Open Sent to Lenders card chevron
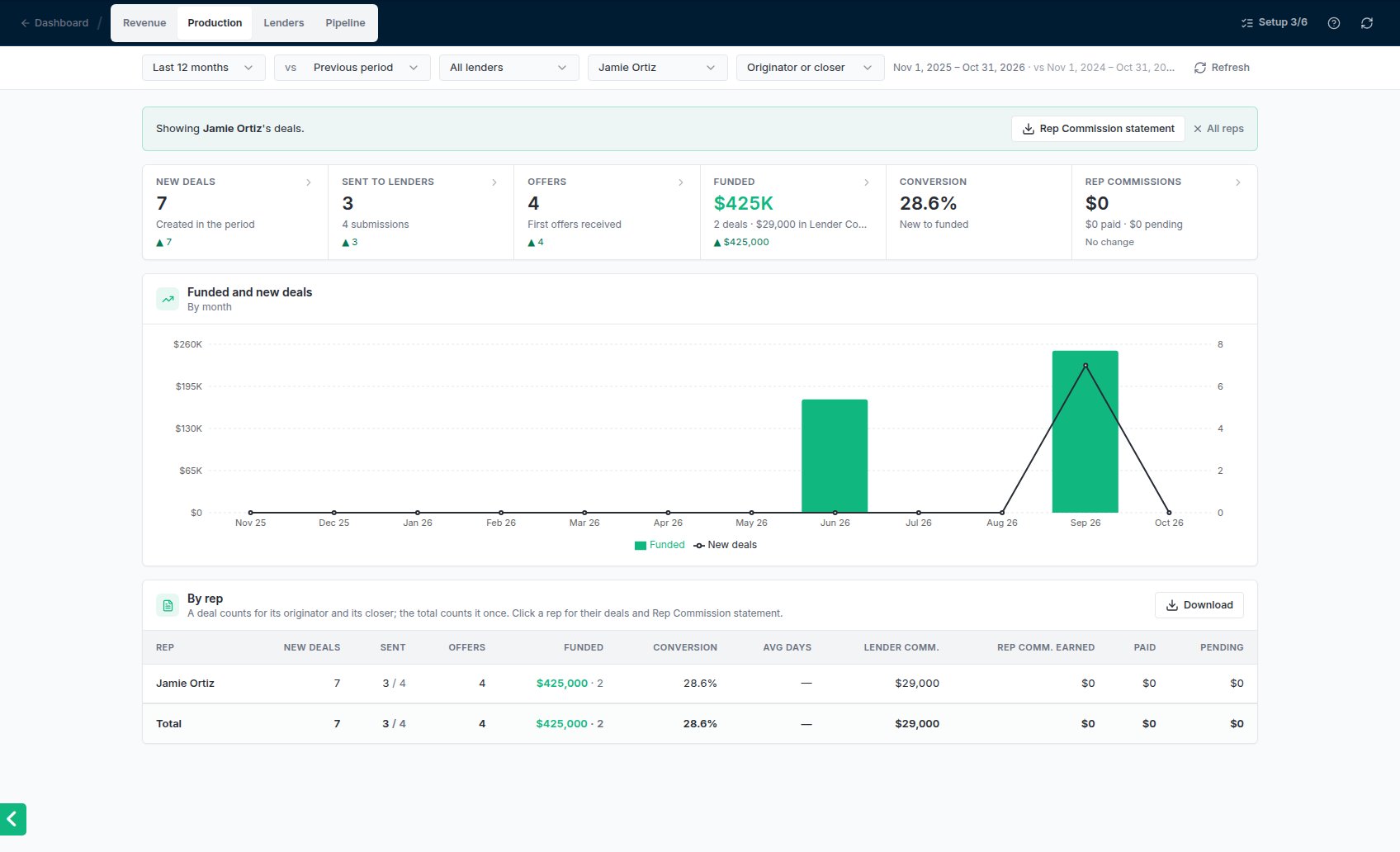1400x852 pixels. click(494, 182)
